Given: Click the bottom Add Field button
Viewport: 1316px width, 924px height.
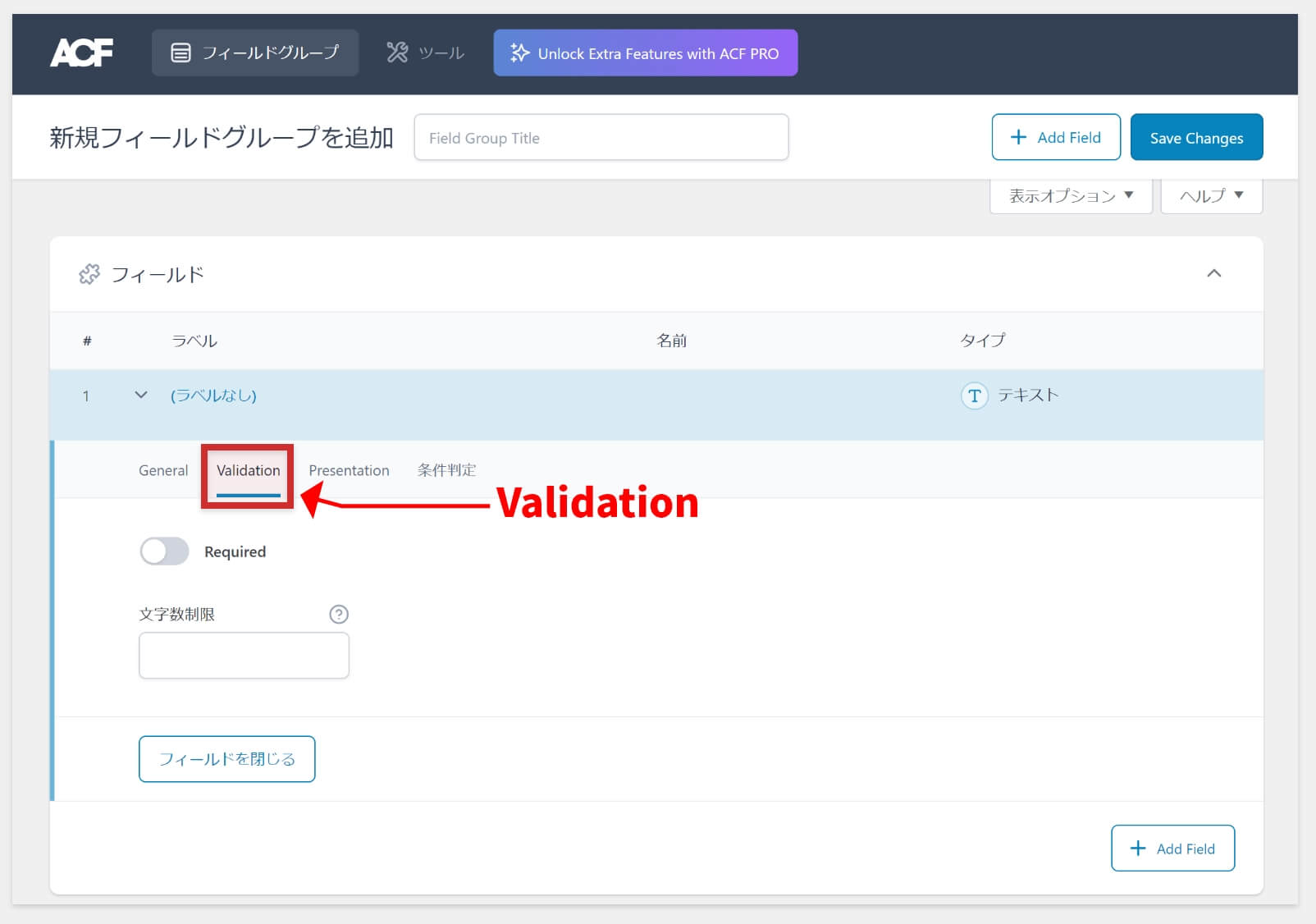Looking at the screenshot, I should coord(1172,849).
